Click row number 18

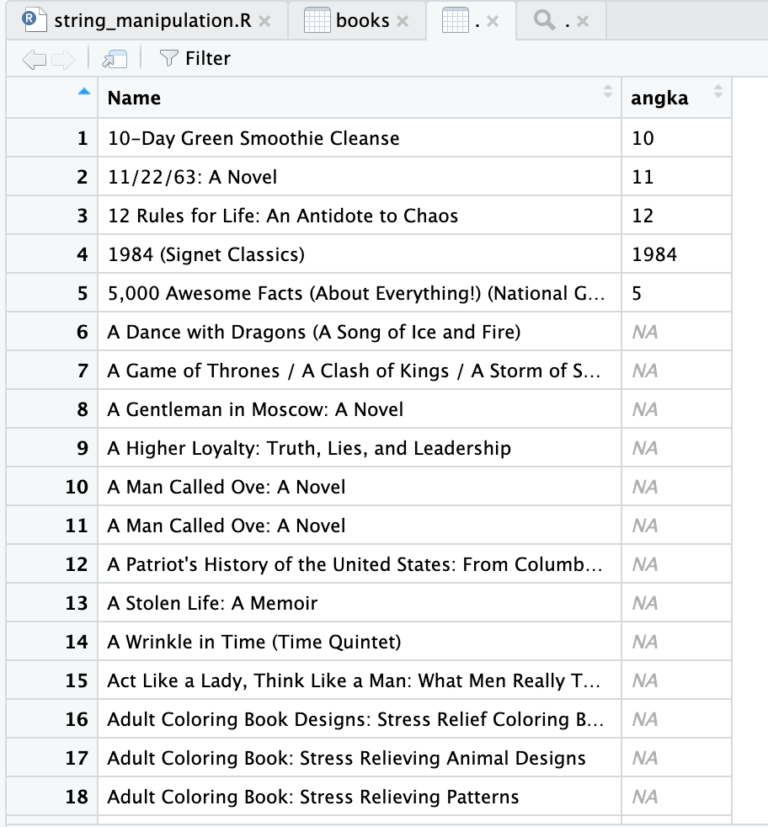77,797
